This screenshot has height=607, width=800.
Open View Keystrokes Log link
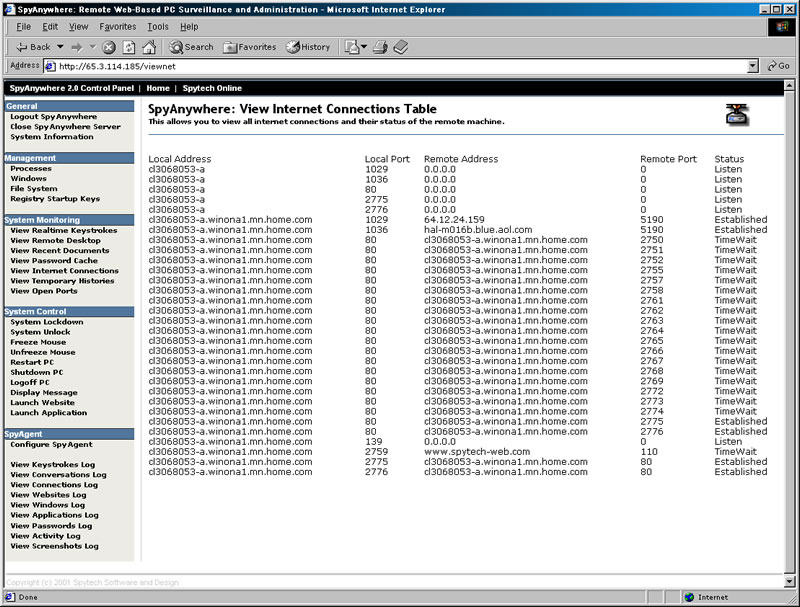pyautogui.click(x=53, y=464)
